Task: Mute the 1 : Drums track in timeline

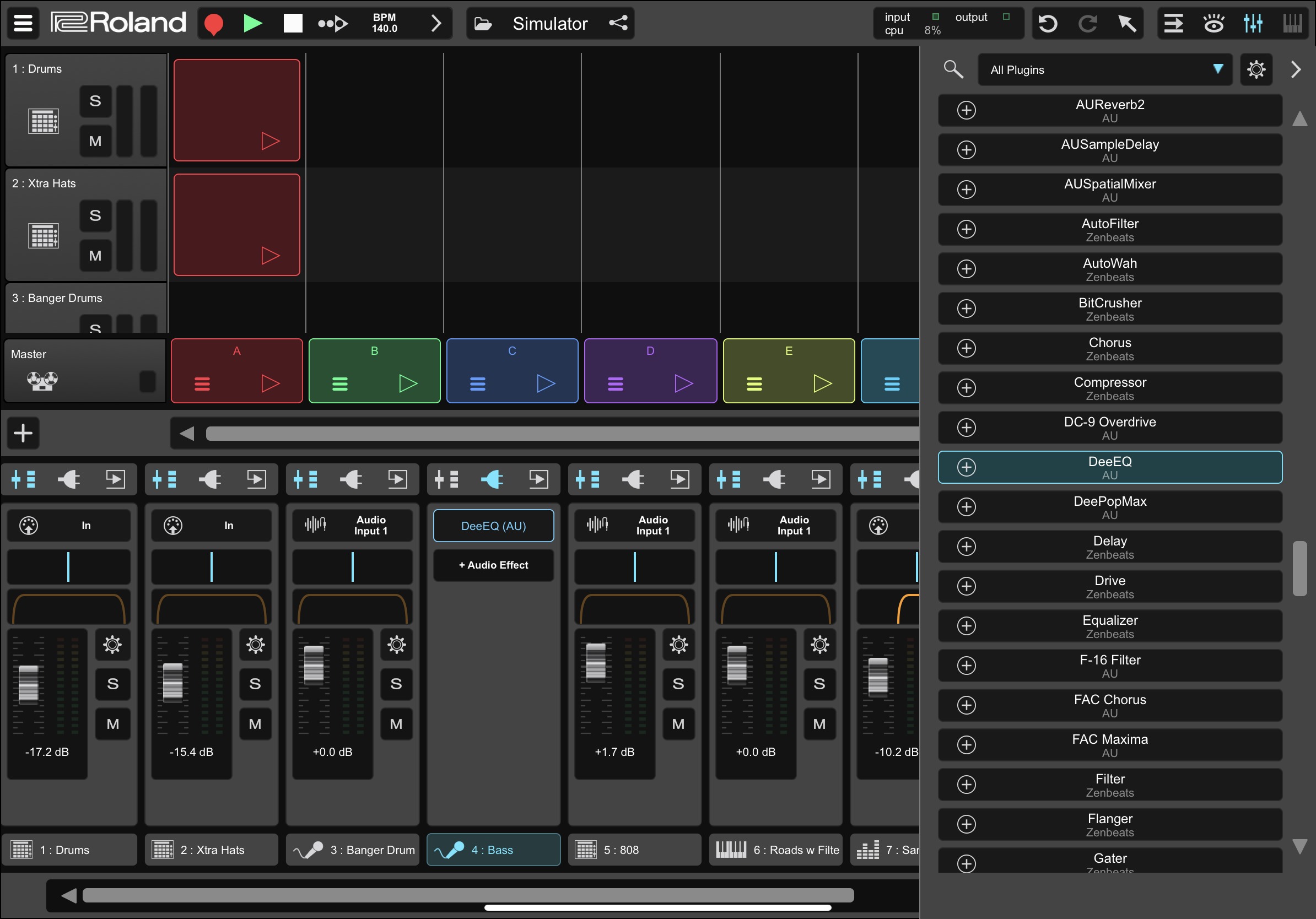Action: 96,141
